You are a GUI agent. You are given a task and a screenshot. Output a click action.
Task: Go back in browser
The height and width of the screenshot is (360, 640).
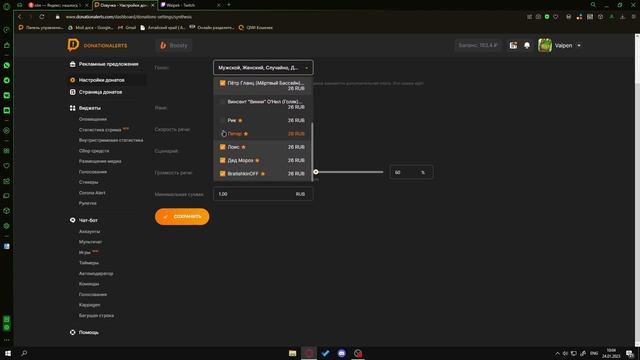click(x=20, y=17)
